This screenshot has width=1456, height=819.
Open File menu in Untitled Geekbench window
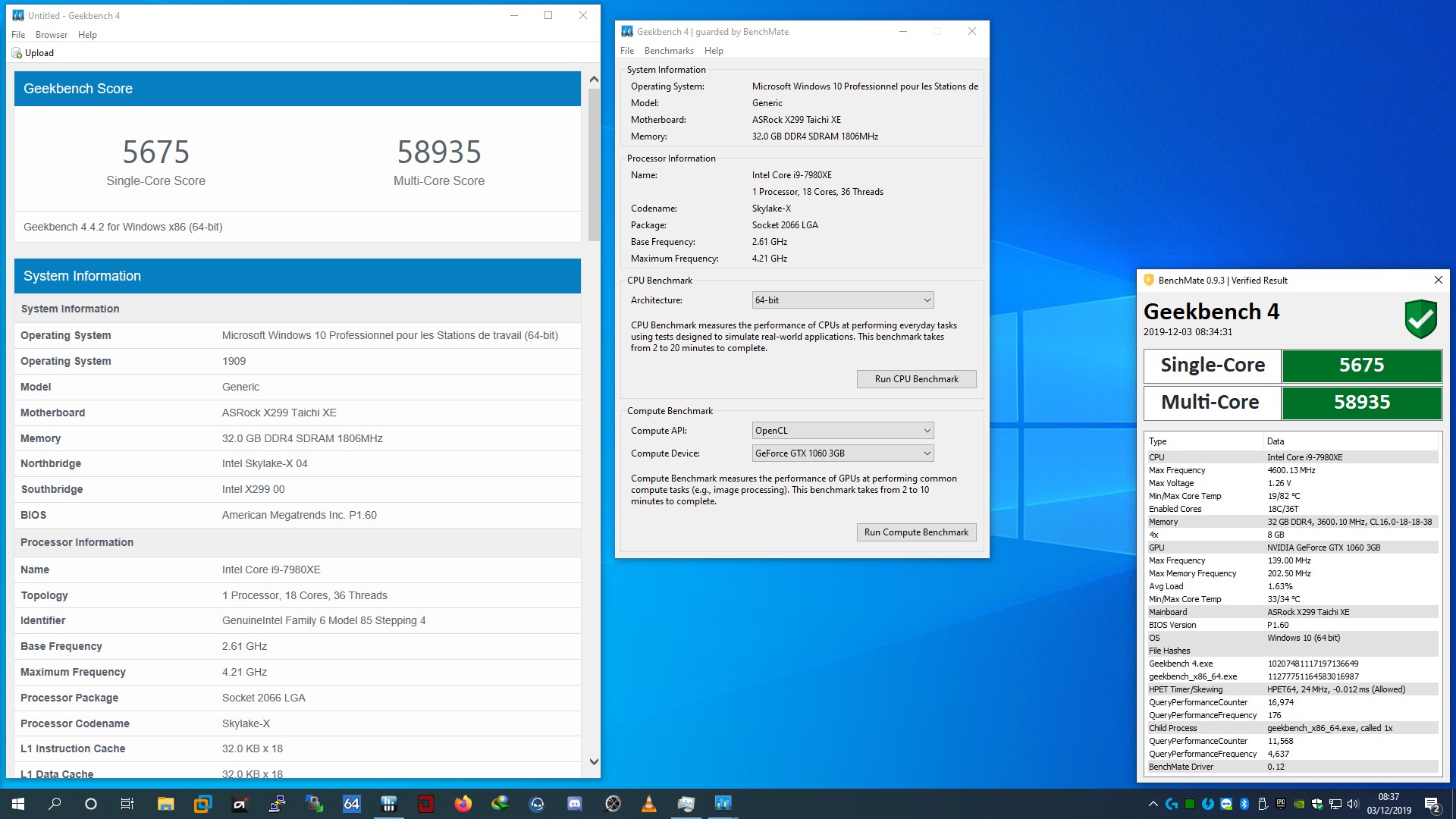18,35
